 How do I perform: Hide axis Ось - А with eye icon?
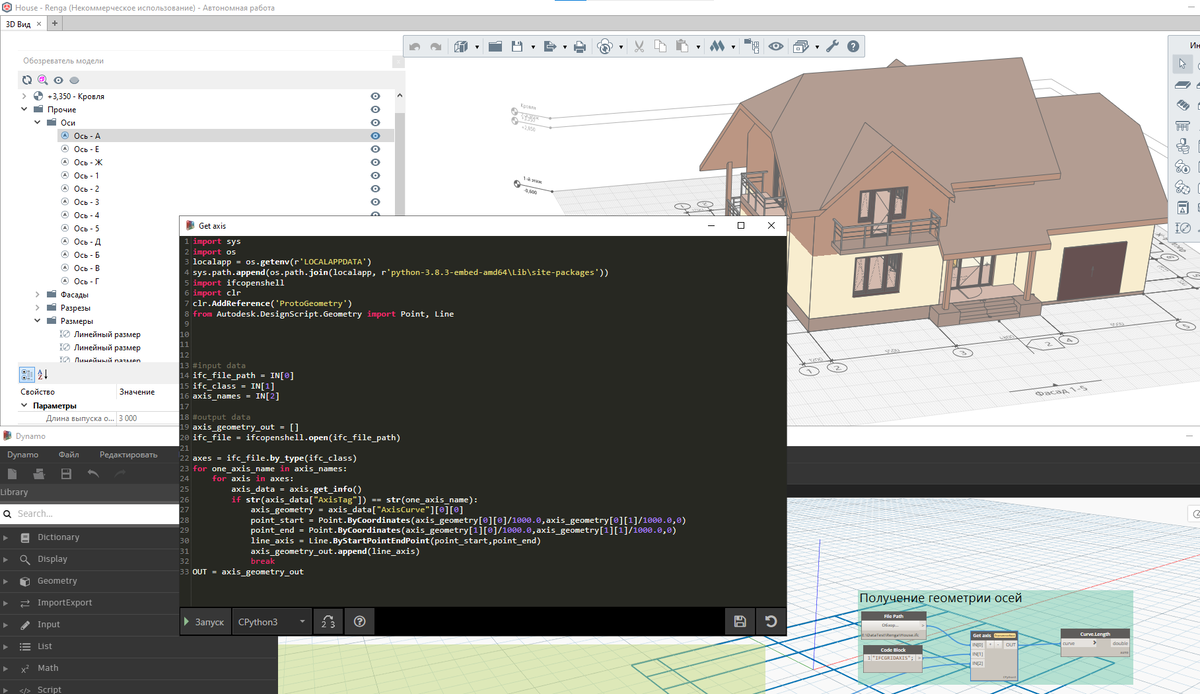point(376,135)
